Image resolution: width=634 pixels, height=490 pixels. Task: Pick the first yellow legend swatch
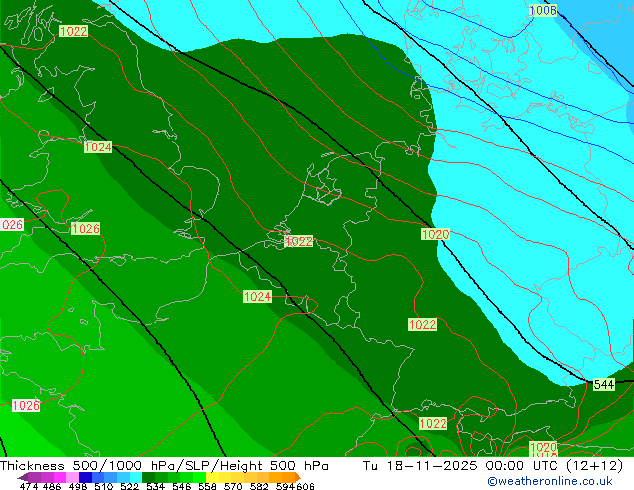[212, 477]
